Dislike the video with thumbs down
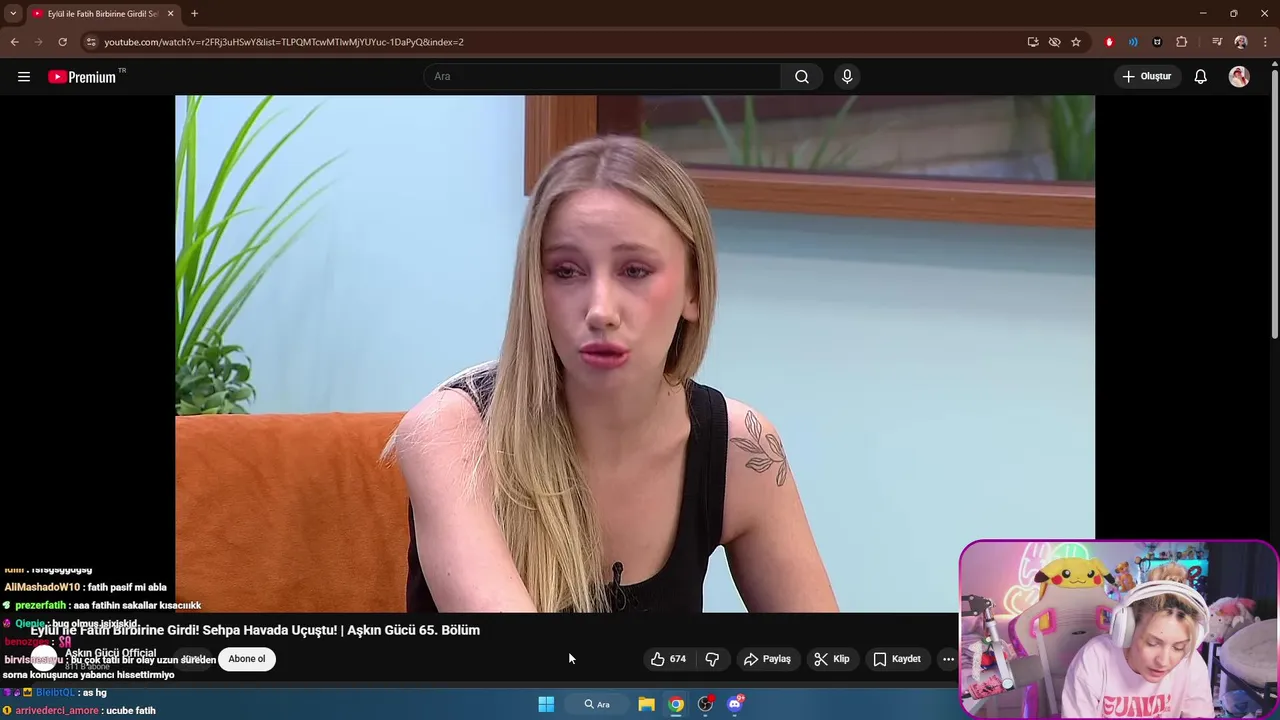This screenshot has width=1280, height=720. pyautogui.click(x=712, y=659)
